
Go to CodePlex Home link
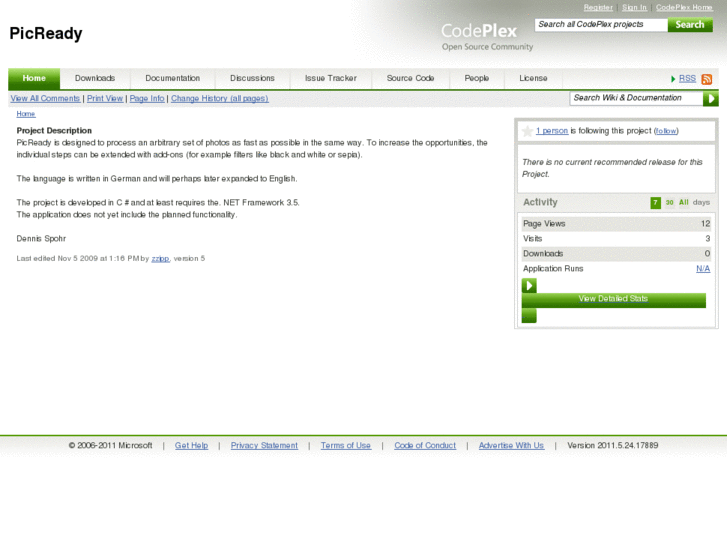[684, 7]
